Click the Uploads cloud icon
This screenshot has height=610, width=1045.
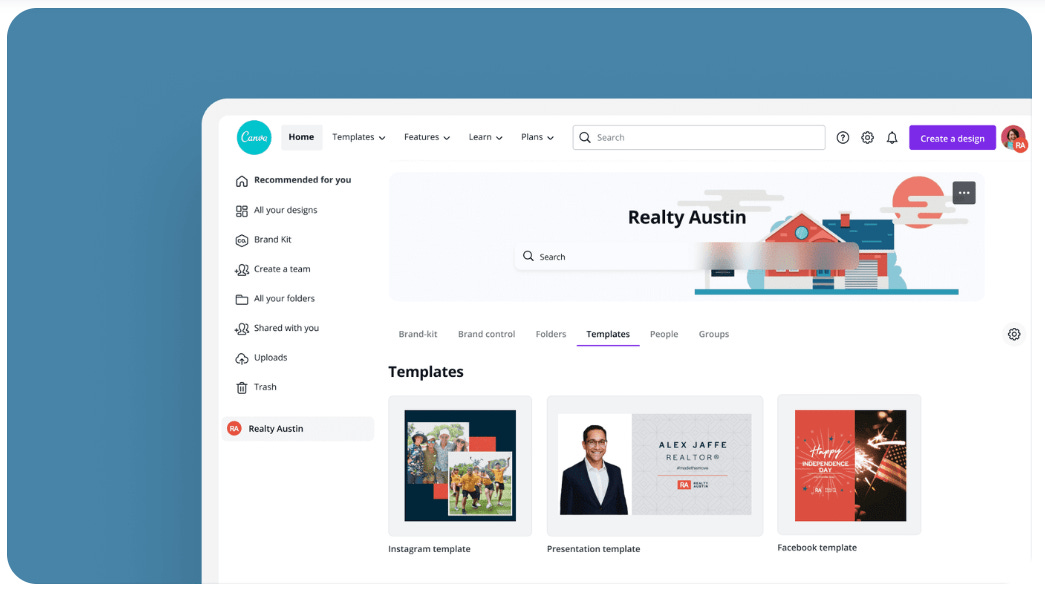pyautogui.click(x=241, y=358)
